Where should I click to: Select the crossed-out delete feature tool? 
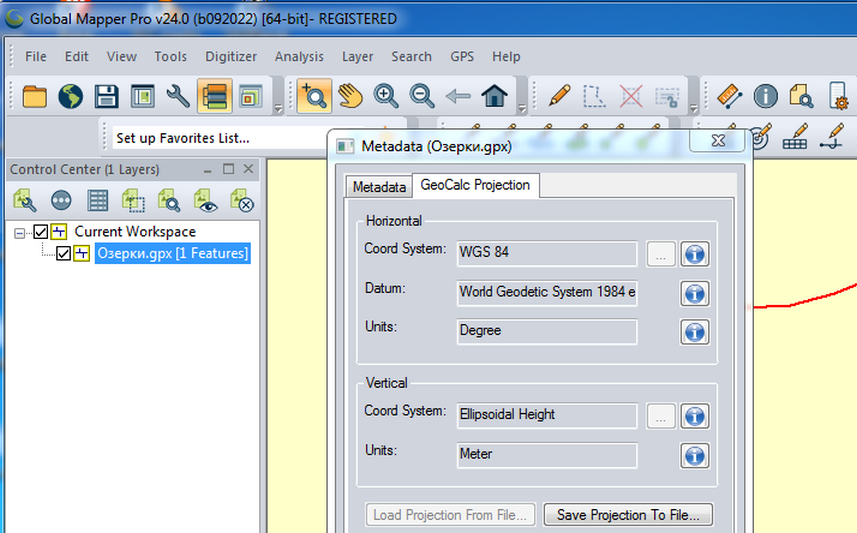(631, 97)
